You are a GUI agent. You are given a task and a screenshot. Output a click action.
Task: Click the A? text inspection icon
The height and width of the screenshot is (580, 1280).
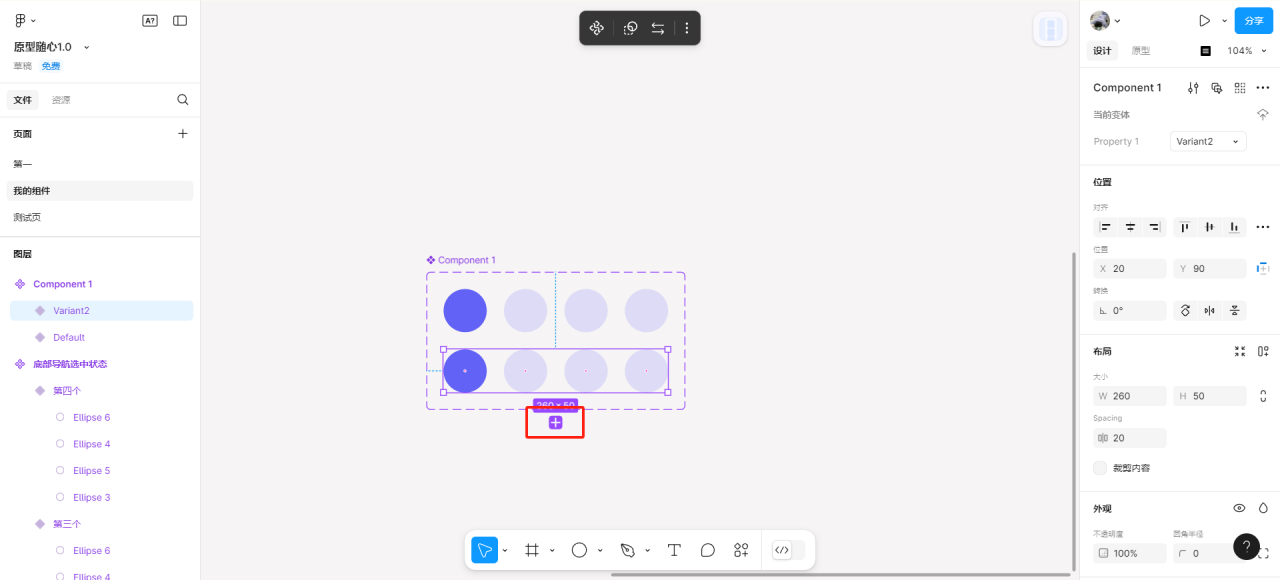coord(150,20)
